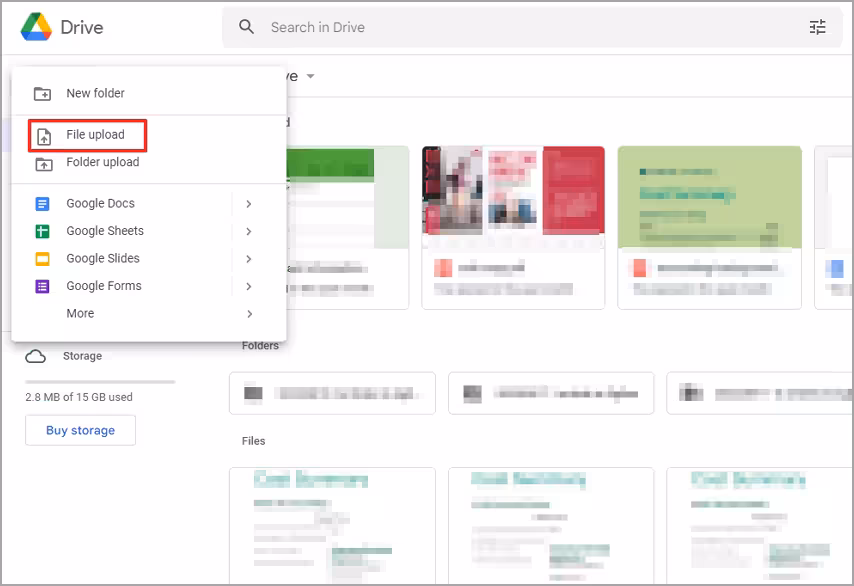Open the My Drive dropdown arrow
This screenshot has height=586, width=854.
[x=310, y=76]
